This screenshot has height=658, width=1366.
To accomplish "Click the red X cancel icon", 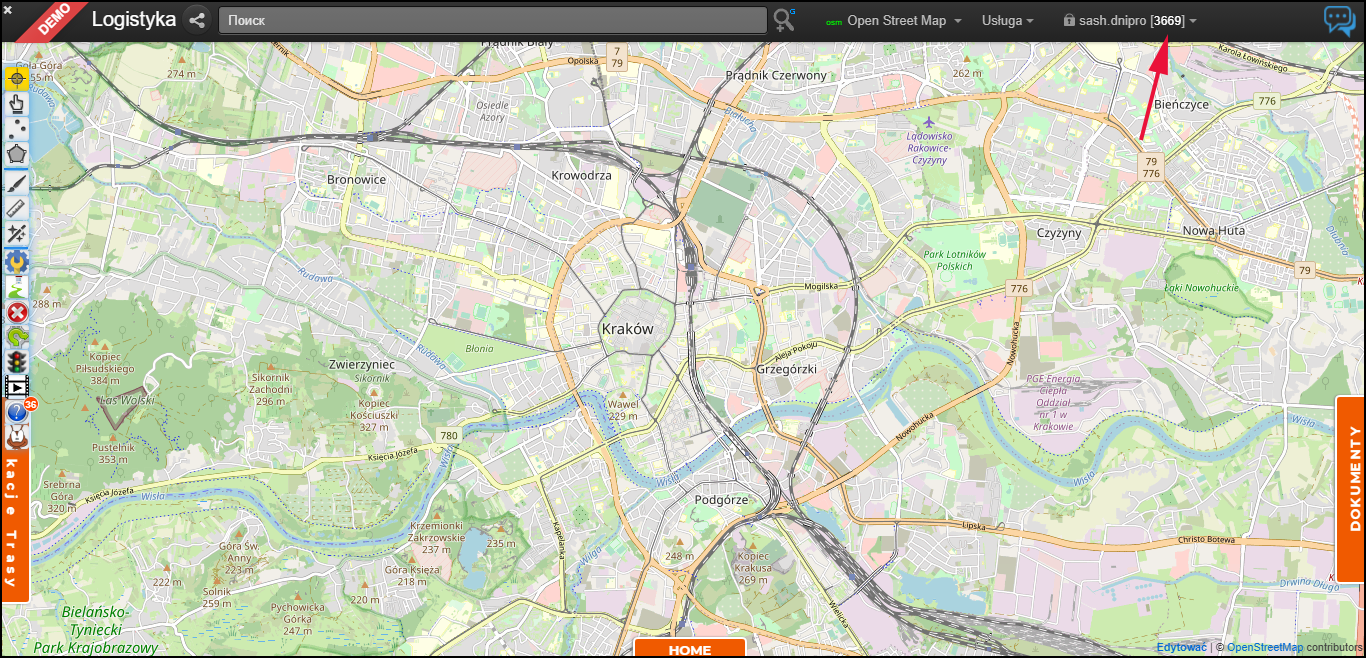I will pos(17,313).
